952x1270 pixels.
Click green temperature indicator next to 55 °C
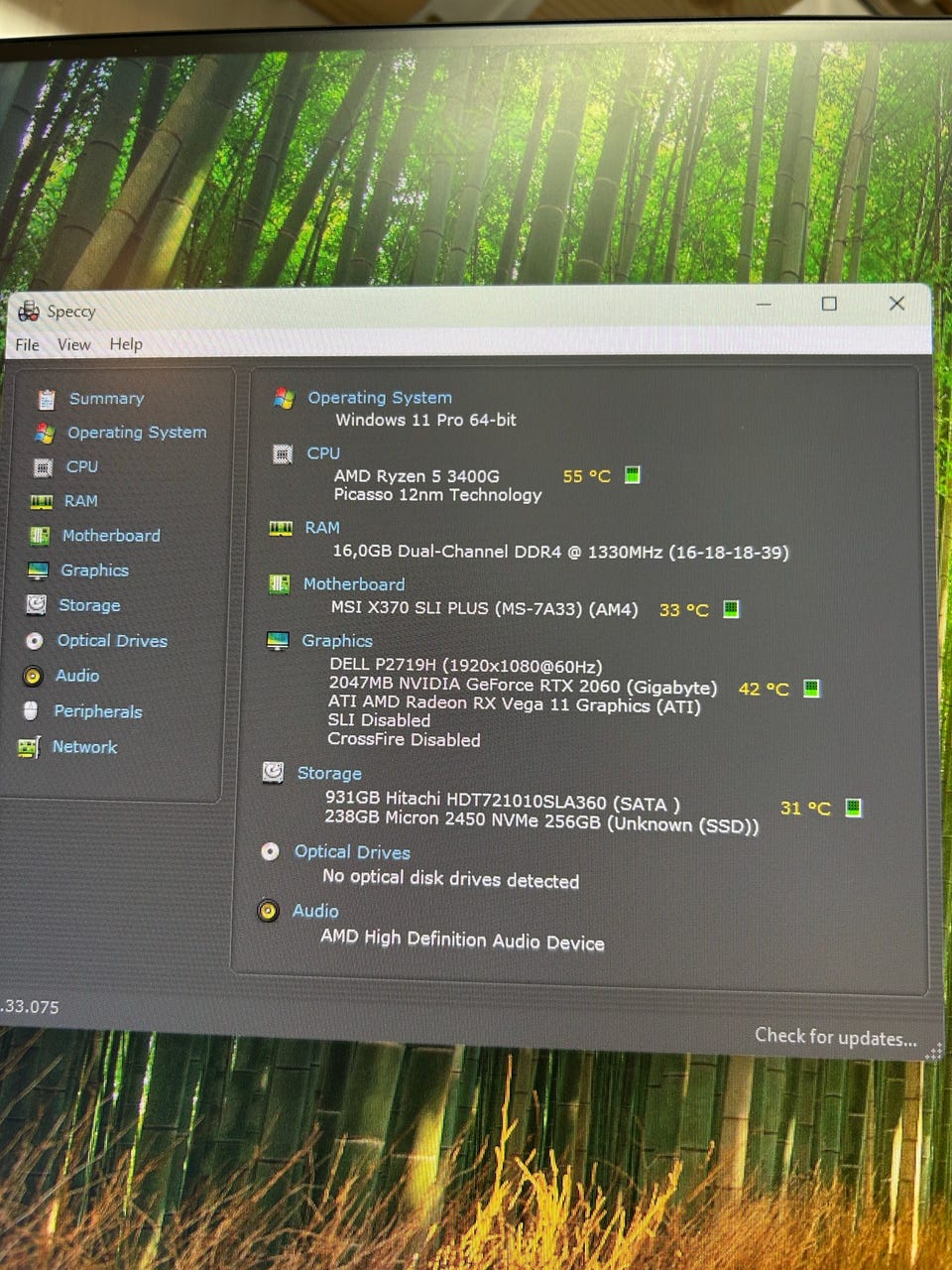tap(633, 475)
